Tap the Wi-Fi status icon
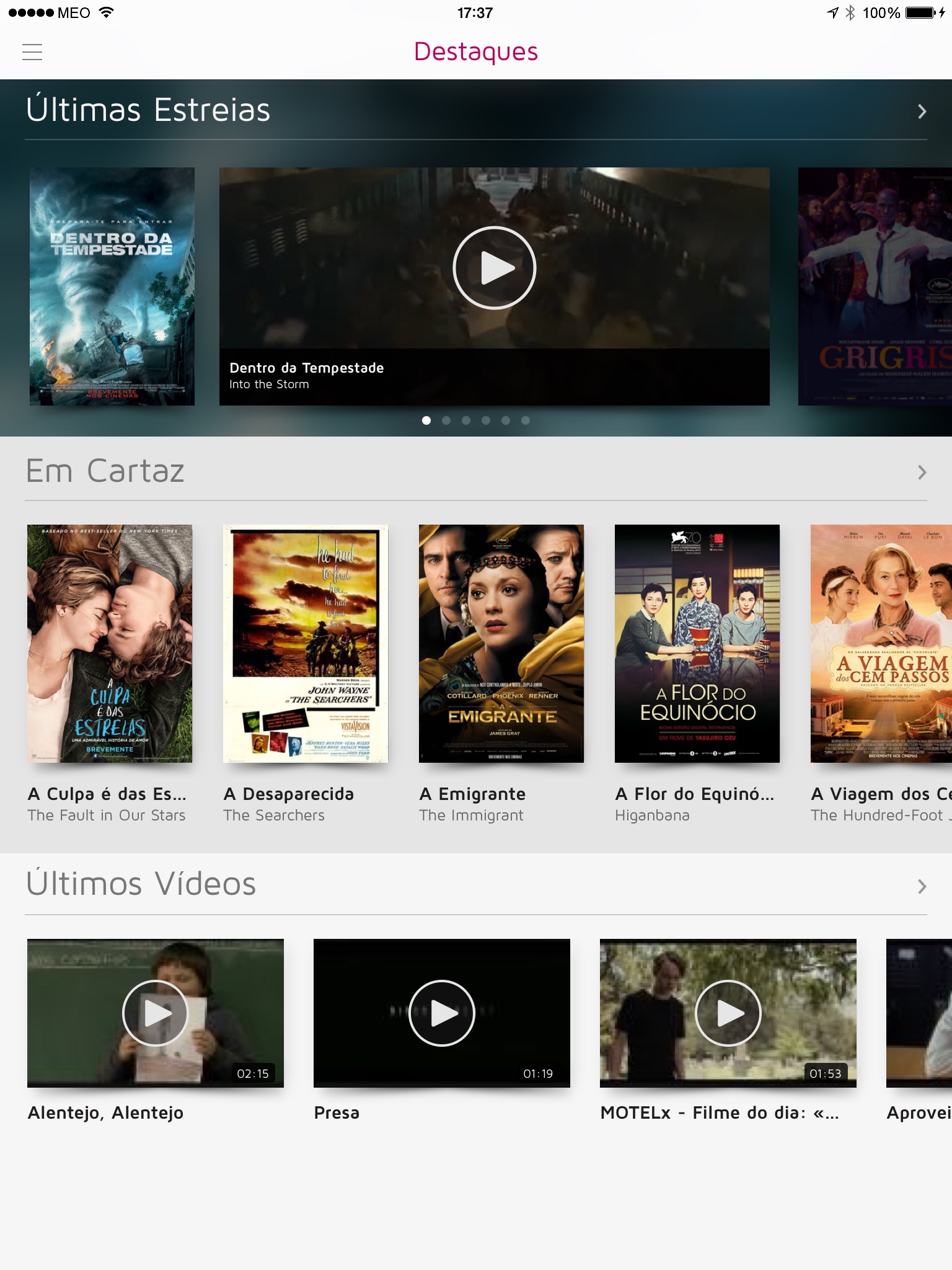Image resolution: width=952 pixels, height=1270 pixels. (107, 12)
